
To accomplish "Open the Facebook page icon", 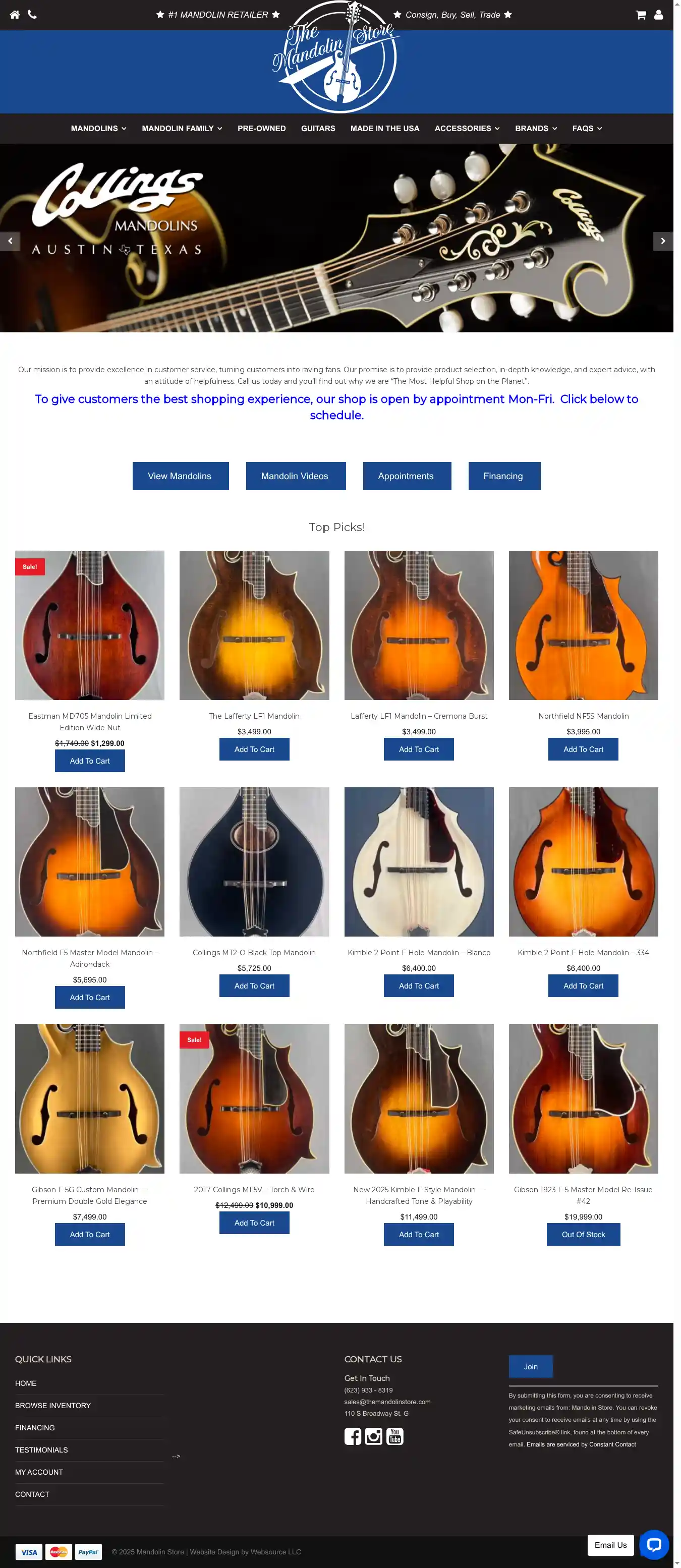I will tap(353, 1436).
